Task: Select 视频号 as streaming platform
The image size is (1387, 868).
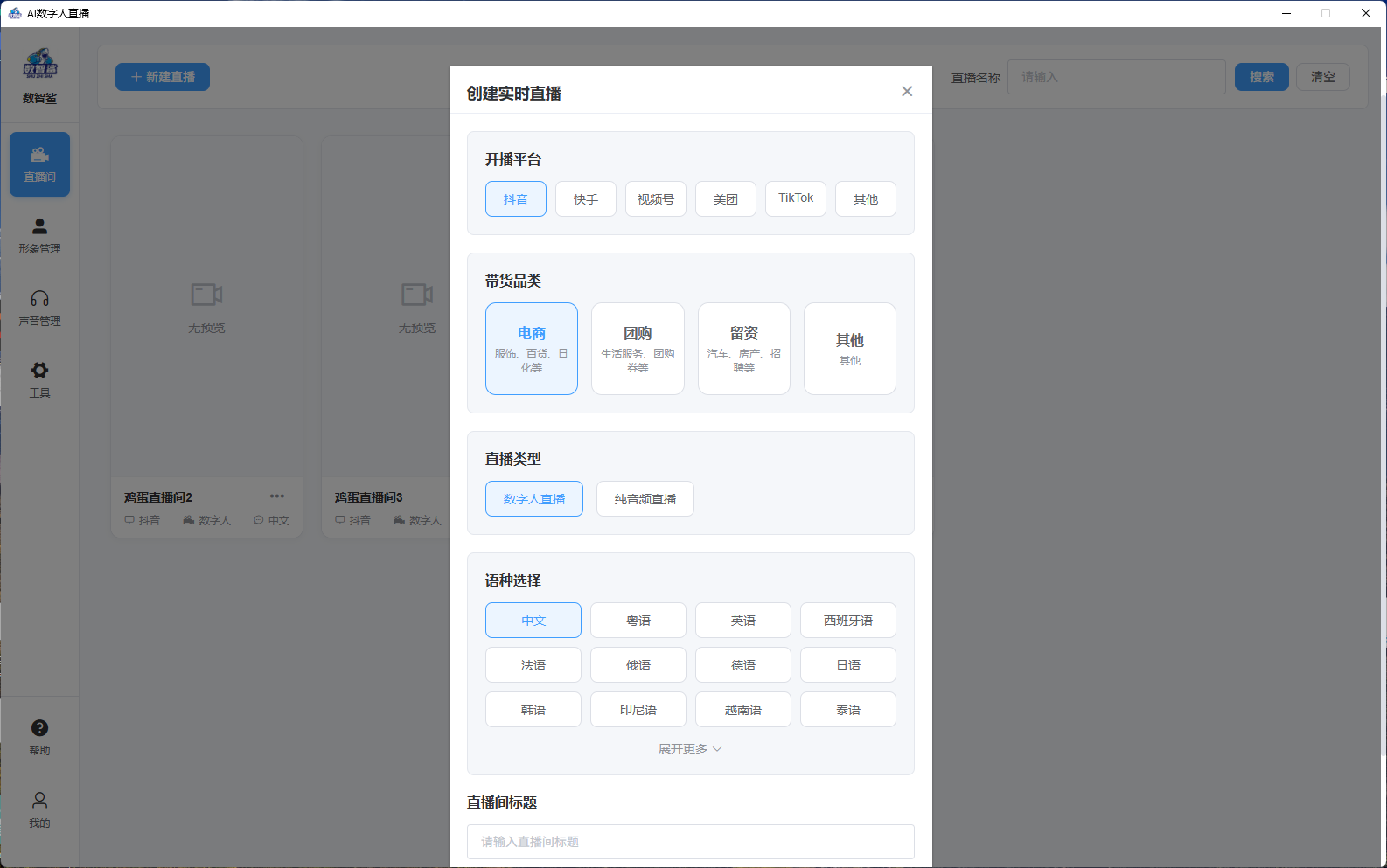Action: point(656,198)
